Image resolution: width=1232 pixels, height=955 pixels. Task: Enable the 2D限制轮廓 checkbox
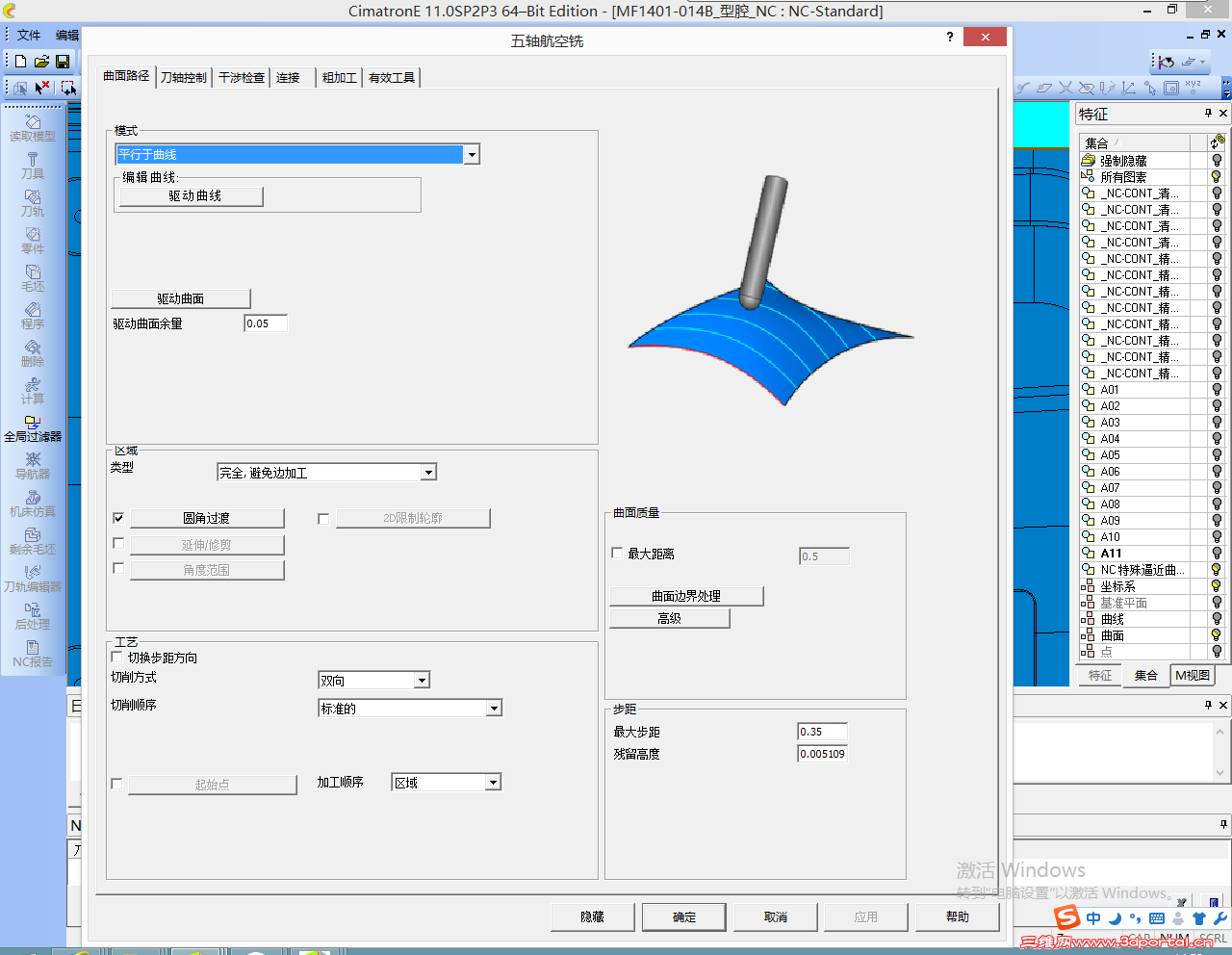coord(323,519)
